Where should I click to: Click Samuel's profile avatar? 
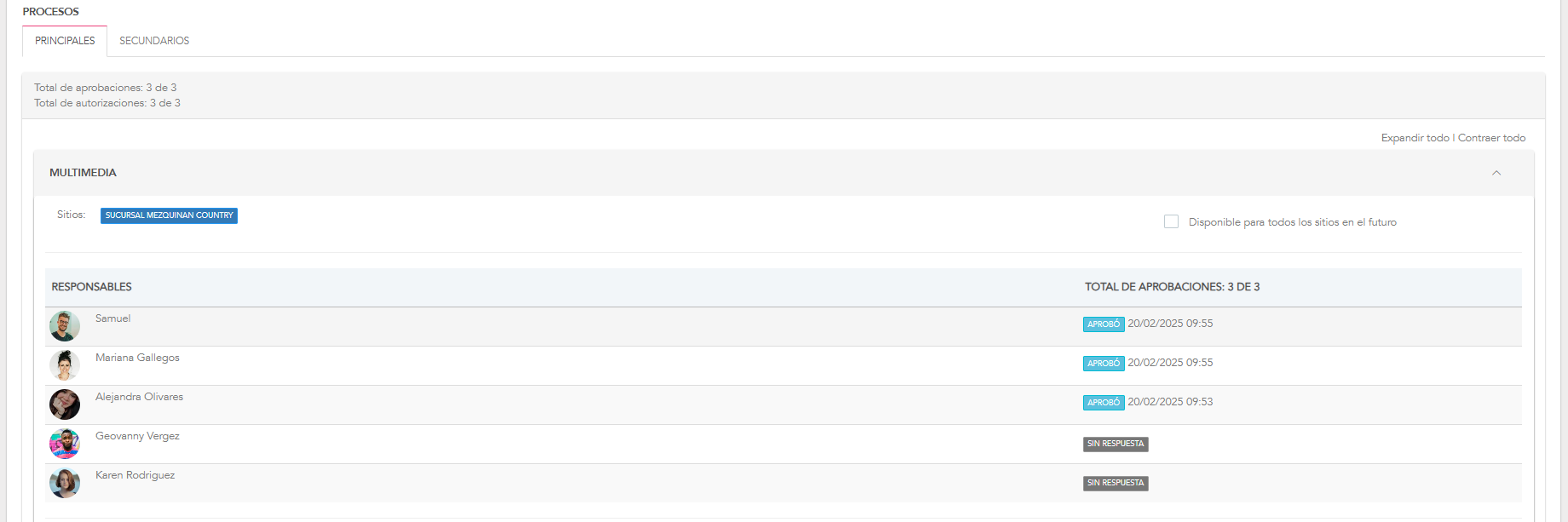[65, 326]
